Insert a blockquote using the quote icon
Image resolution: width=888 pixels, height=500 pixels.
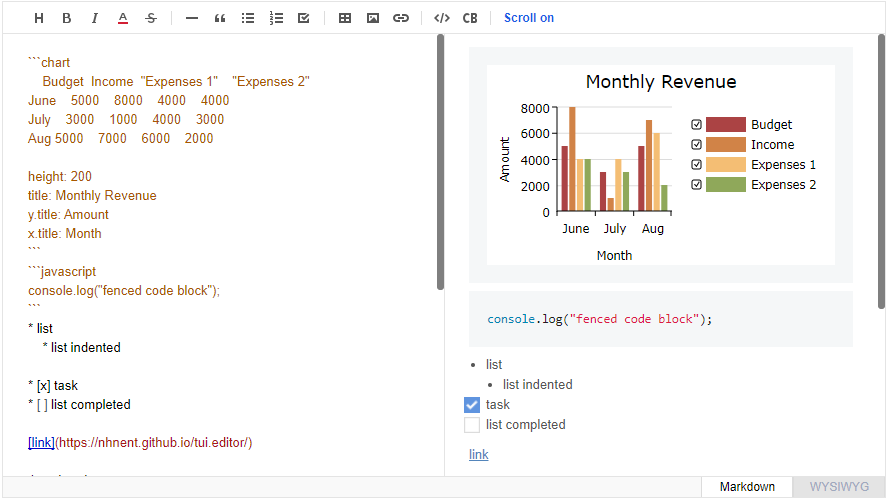click(220, 18)
